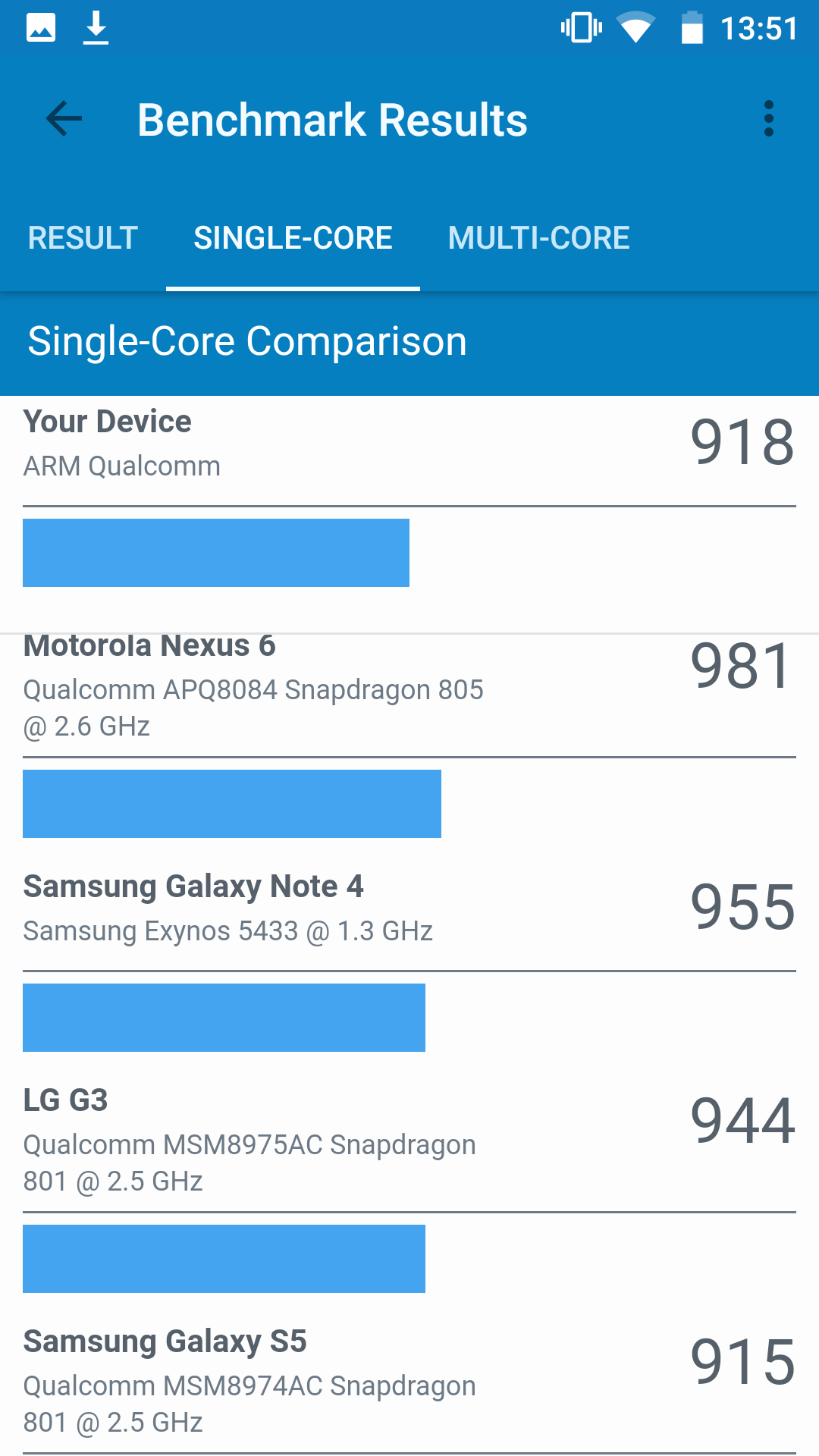Open the Motorola Nexus 6 entry
Screen dimensions: 819x1456
click(409, 685)
